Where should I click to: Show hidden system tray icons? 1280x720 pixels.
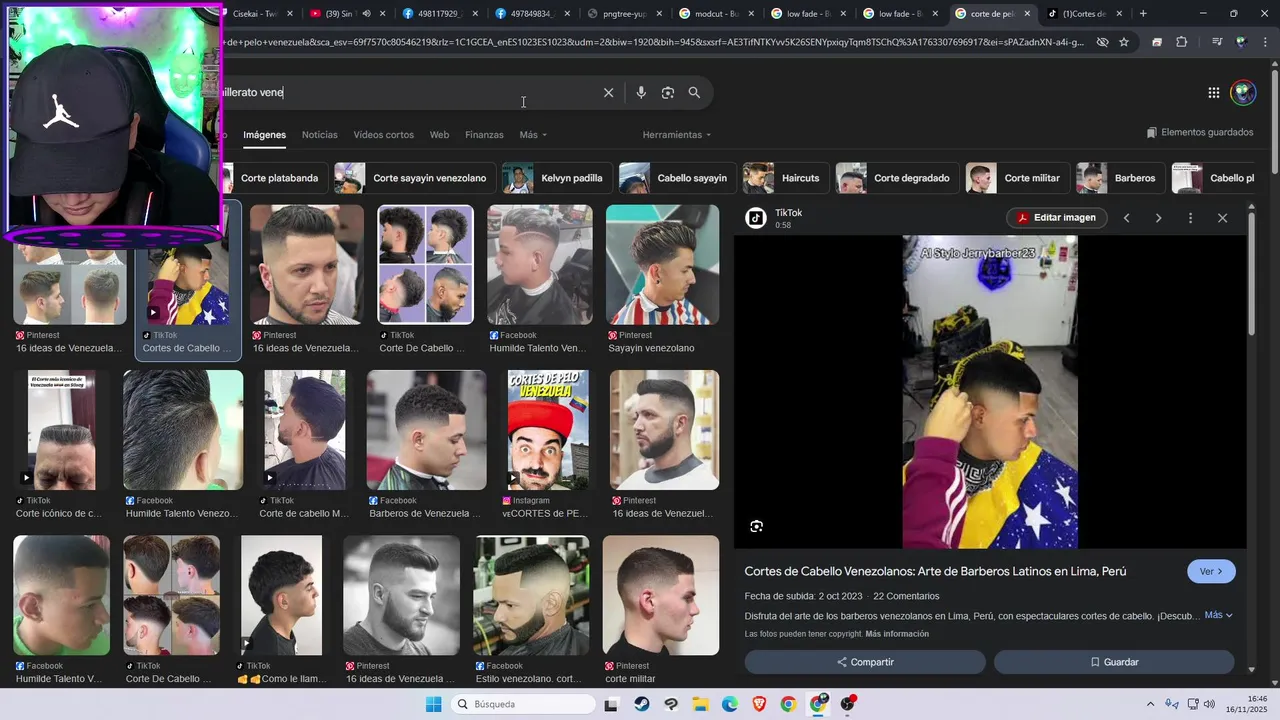[x=1150, y=705]
